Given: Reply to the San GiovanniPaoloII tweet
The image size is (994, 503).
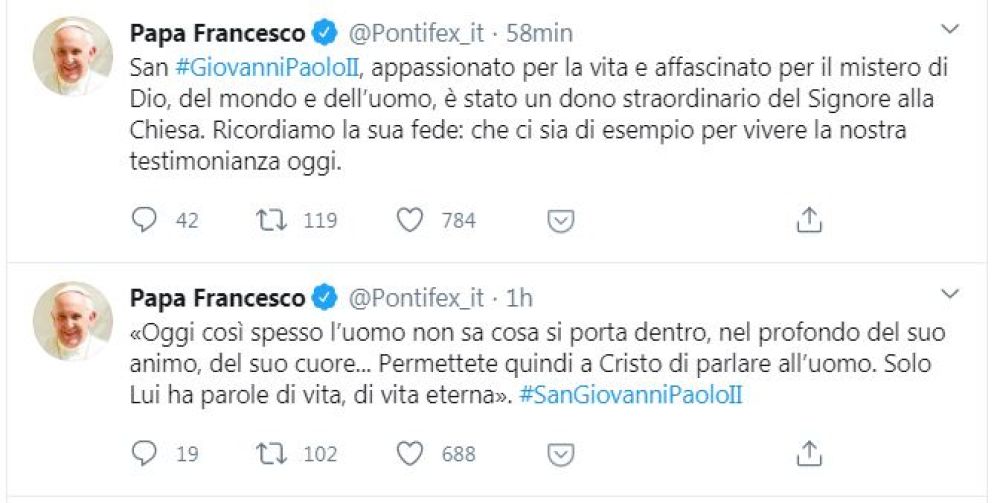Looking at the screenshot, I should [x=146, y=220].
